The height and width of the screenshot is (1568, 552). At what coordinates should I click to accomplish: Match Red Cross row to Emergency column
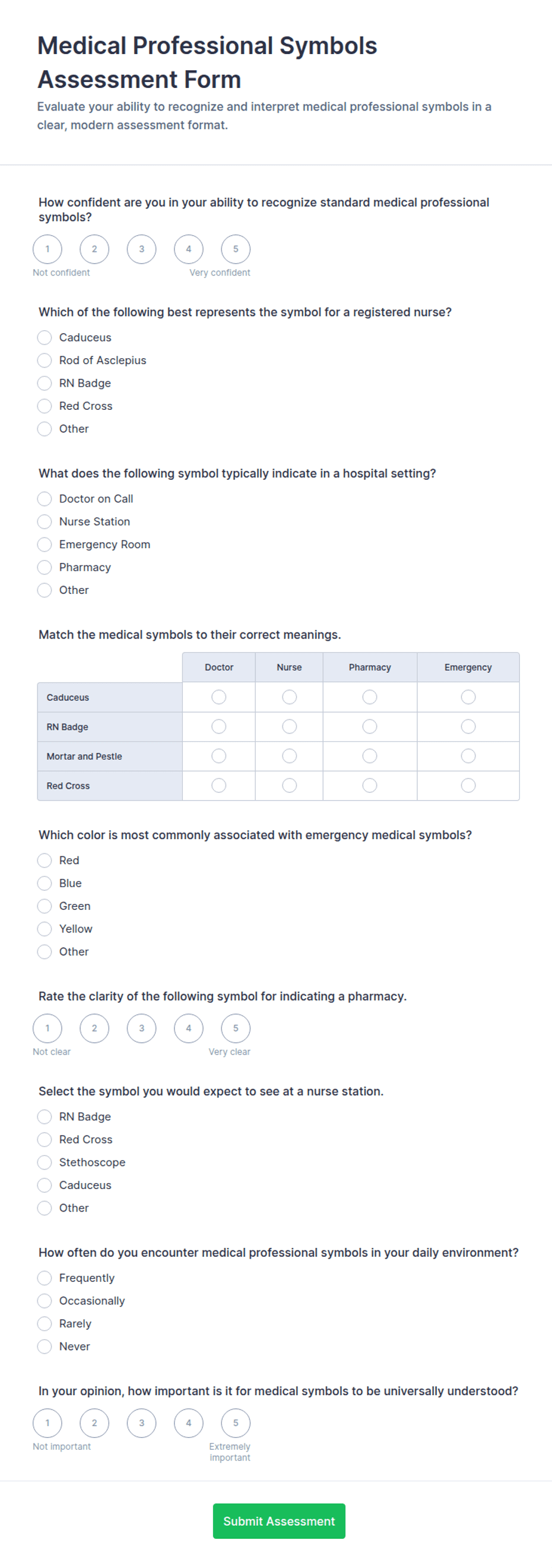tap(468, 785)
